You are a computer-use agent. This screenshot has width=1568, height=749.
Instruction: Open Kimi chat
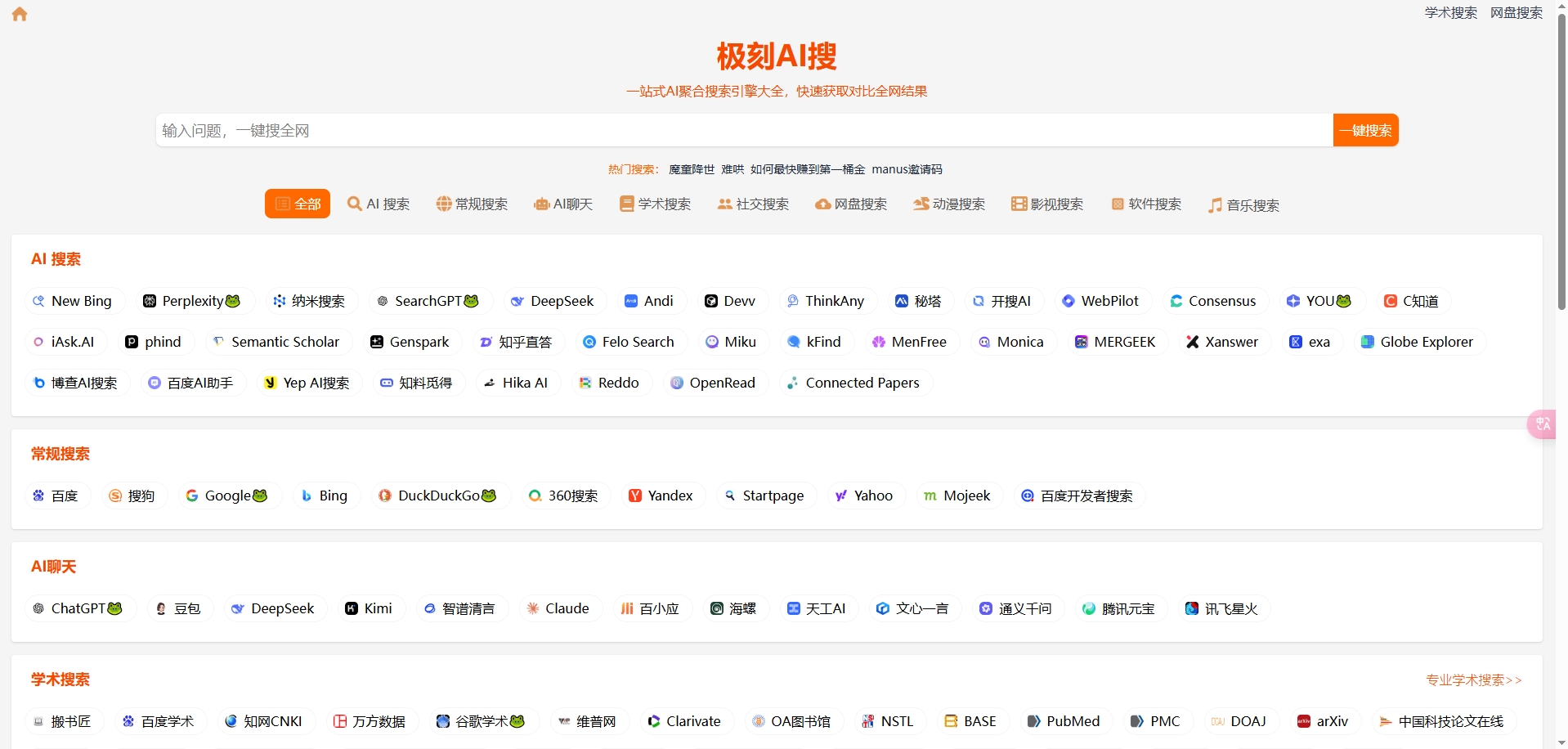tap(369, 608)
